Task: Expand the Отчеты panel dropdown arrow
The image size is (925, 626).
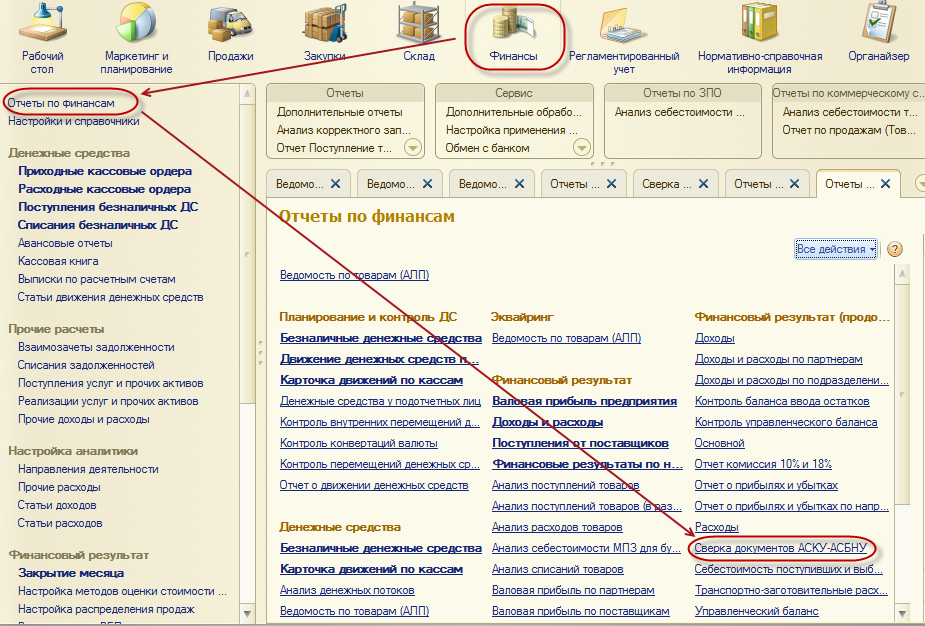Action: pyautogui.click(x=413, y=148)
